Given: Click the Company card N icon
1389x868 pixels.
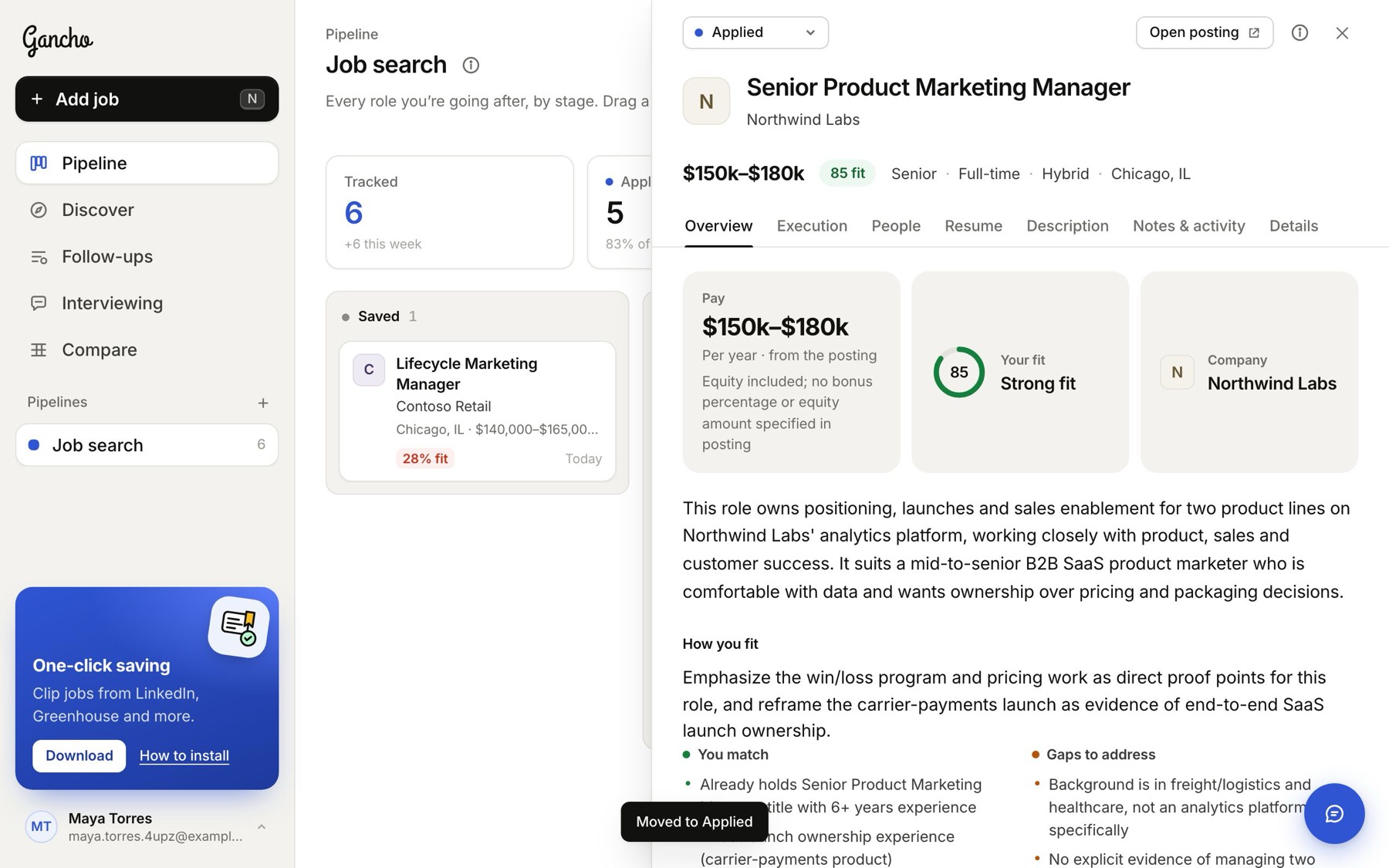Looking at the screenshot, I should pyautogui.click(x=1177, y=372).
